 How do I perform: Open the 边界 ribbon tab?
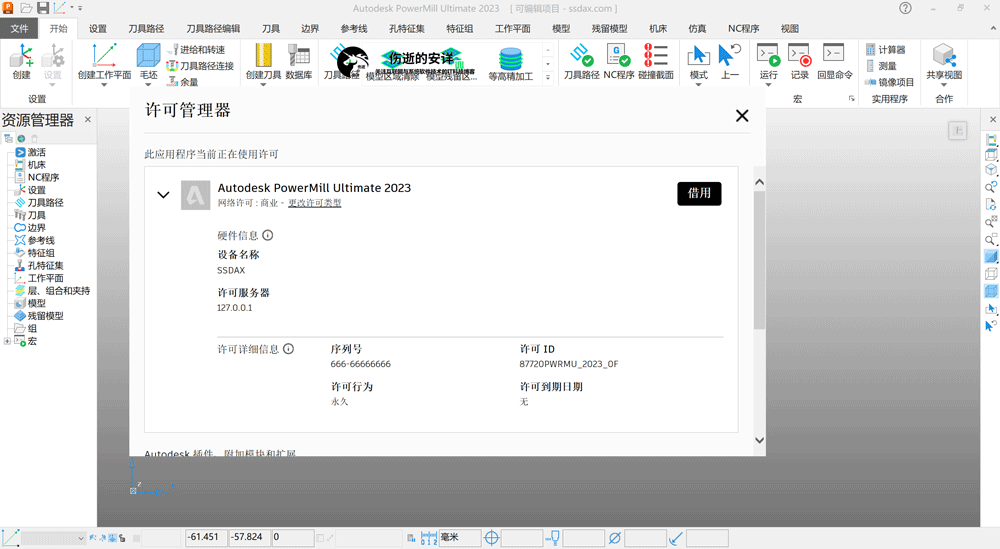pos(310,29)
